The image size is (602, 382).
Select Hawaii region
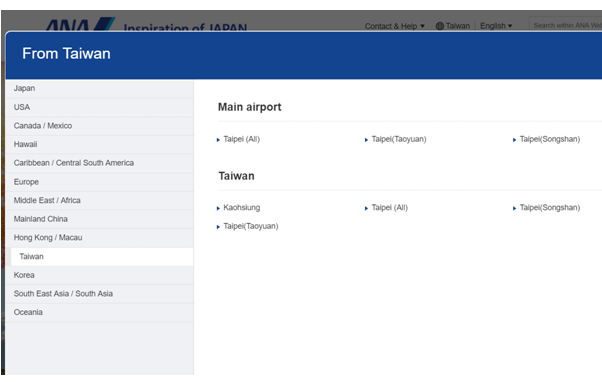tap(99, 144)
